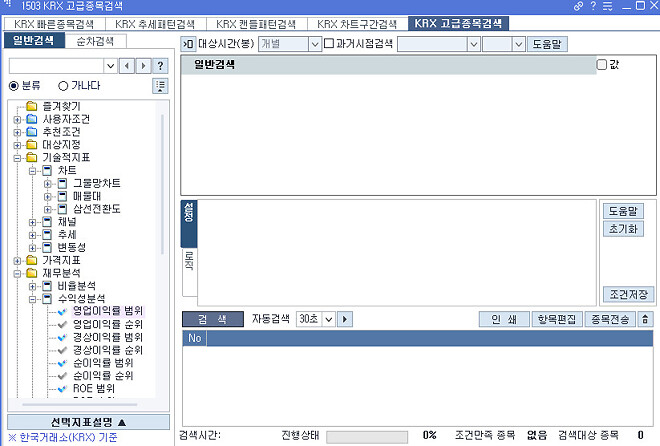Screen dimensions: 660x446
Task: Click the 사용자조건 folder icon
Action: click(x=32, y=119)
